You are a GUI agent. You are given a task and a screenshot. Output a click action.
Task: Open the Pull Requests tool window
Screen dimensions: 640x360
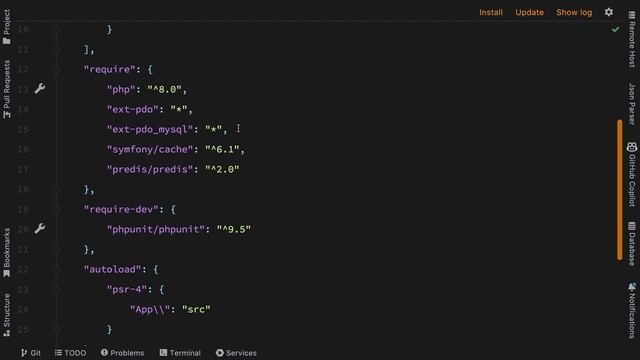click(x=7, y=89)
